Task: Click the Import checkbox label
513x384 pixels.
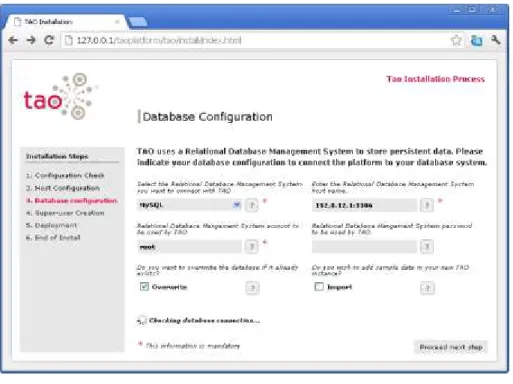Action: (x=339, y=287)
